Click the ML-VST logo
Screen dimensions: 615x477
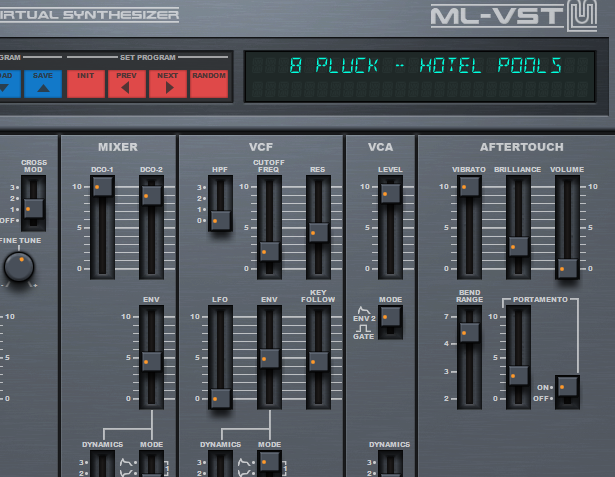tap(514, 16)
